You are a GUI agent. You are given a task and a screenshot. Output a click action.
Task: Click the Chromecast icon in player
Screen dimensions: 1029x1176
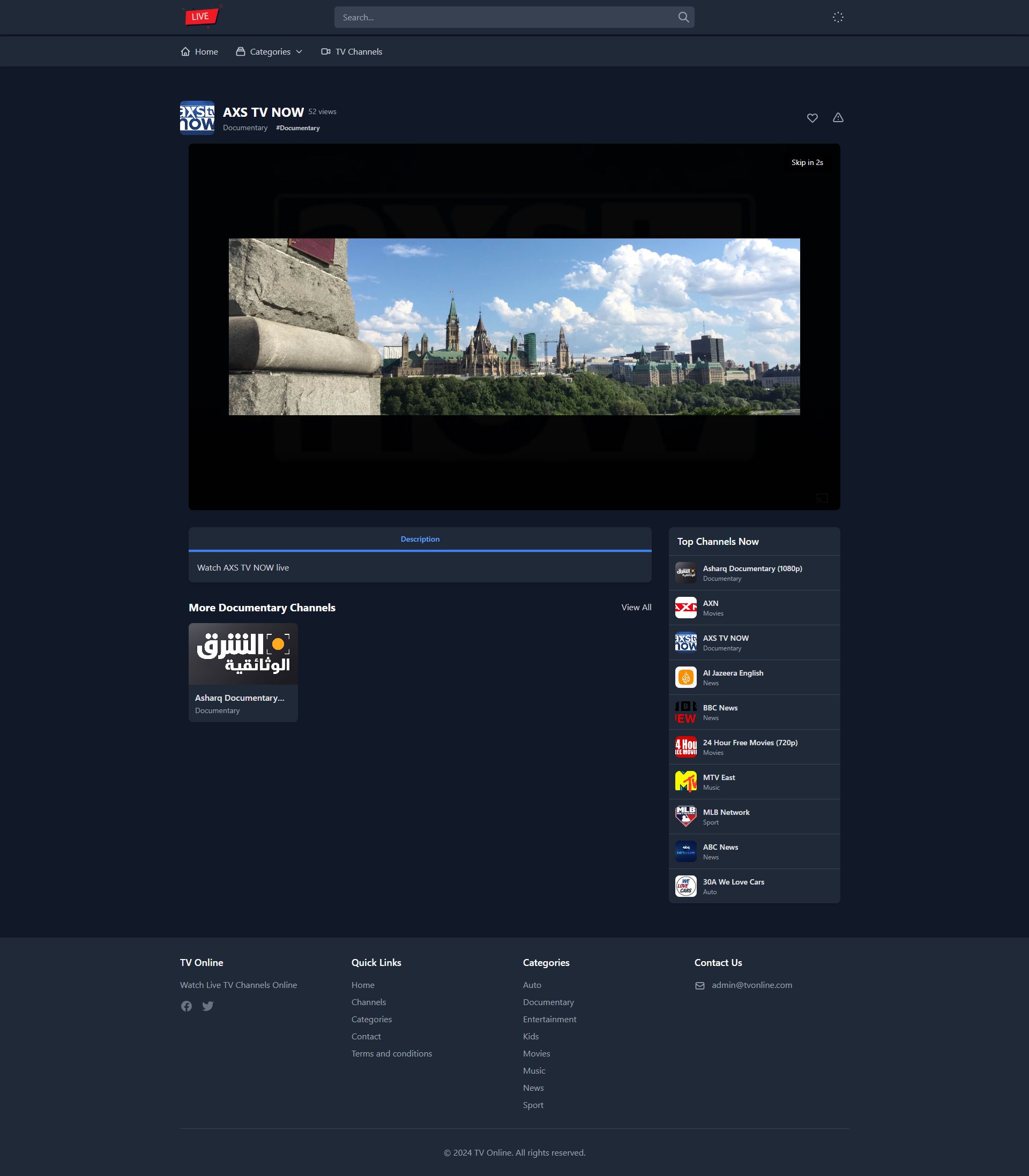point(822,498)
